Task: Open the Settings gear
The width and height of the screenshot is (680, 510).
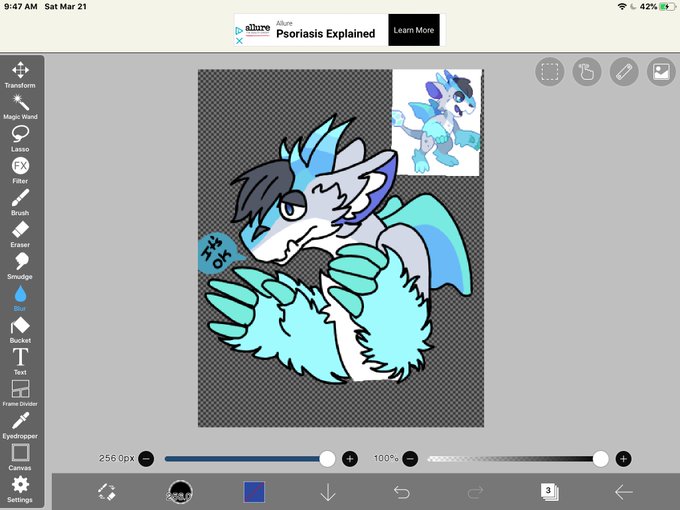Action: coord(20,489)
